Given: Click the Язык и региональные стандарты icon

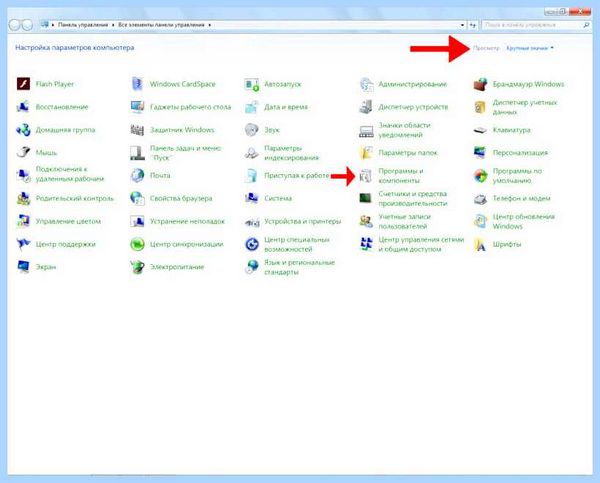Looking at the screenshot, I should pos(252,267).
